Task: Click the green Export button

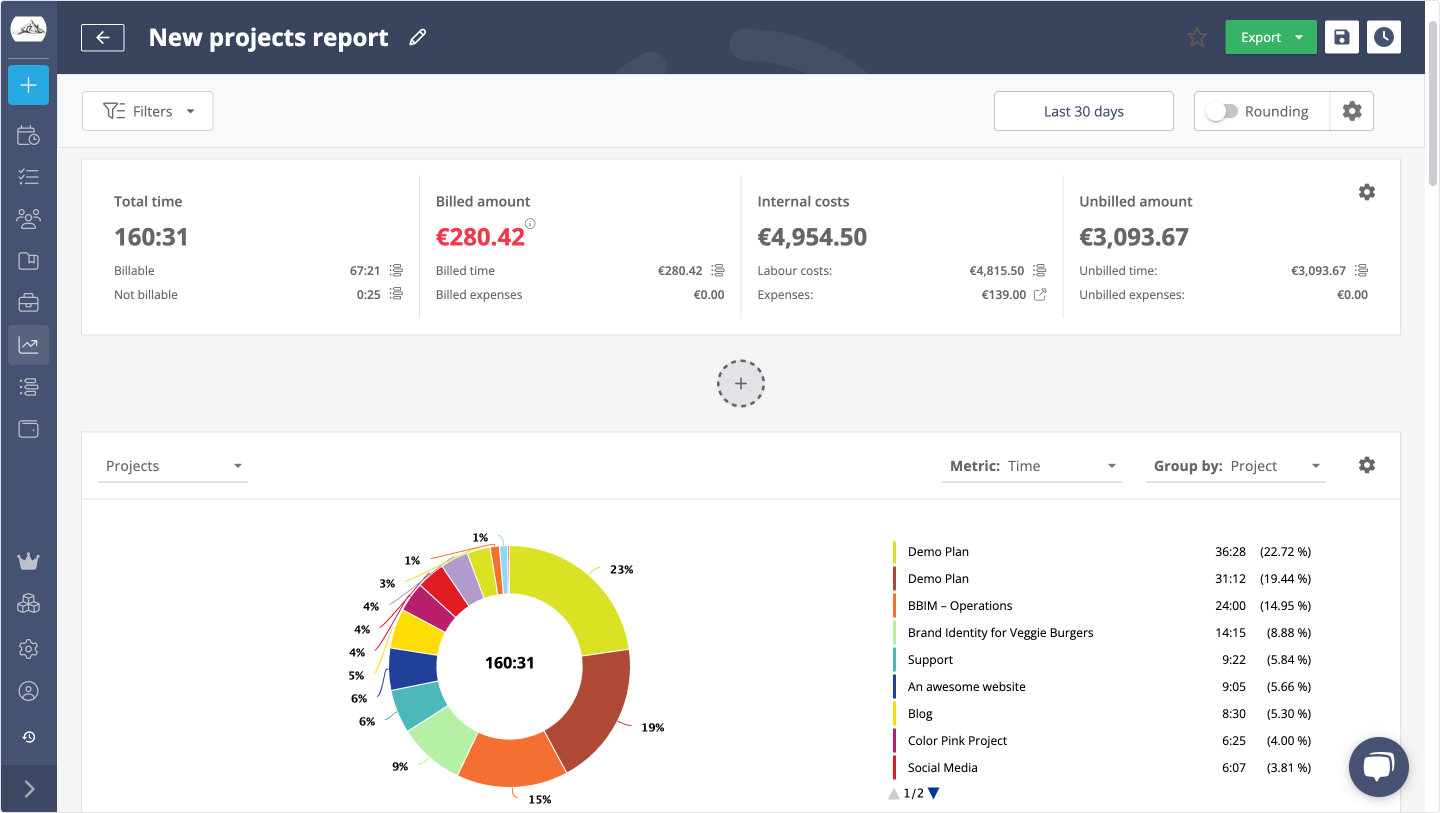Action: tap(1261, 37)
